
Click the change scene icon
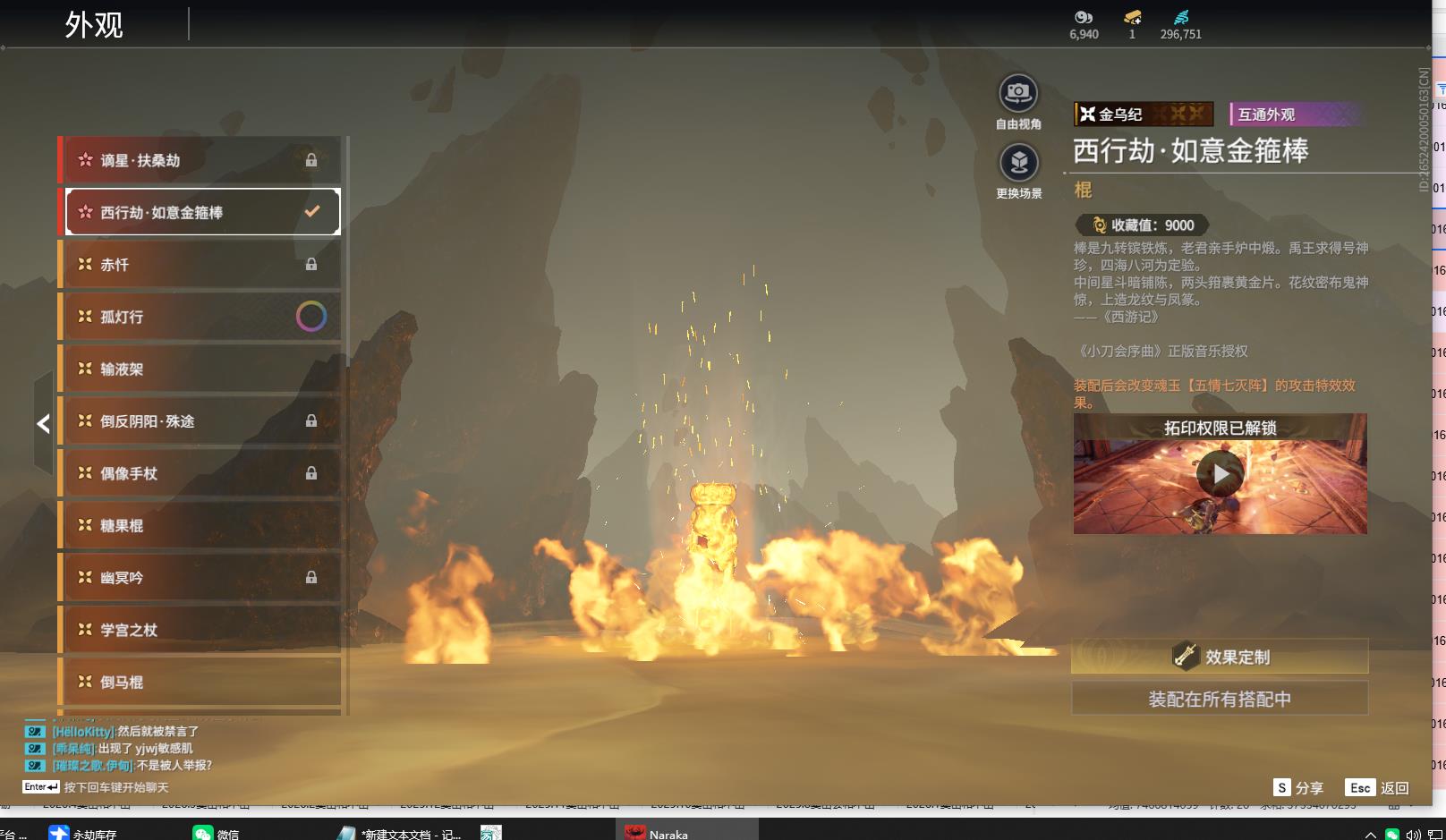click(x=1018, y=163)
